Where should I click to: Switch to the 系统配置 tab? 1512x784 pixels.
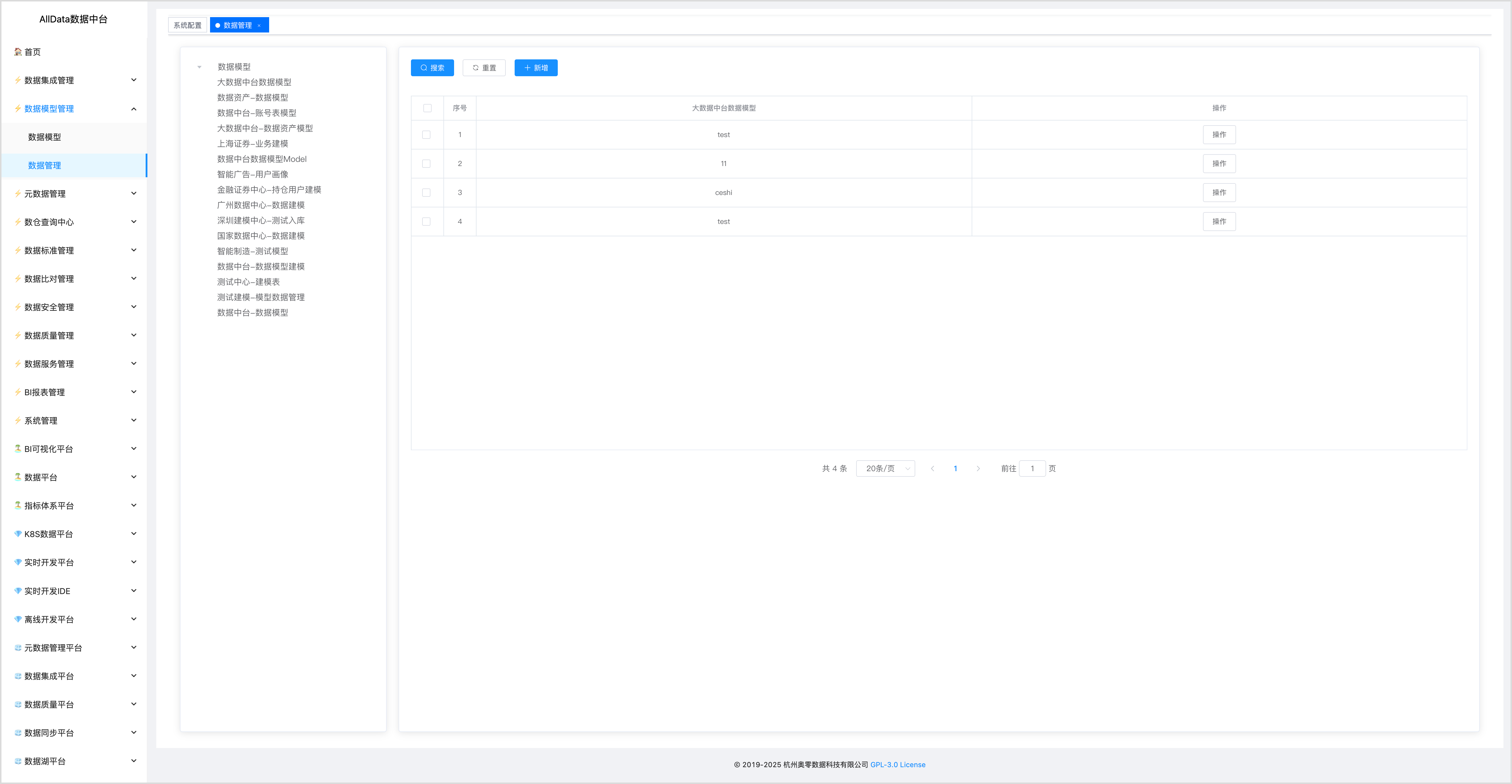pyautogui.click(x=187, y=25)
